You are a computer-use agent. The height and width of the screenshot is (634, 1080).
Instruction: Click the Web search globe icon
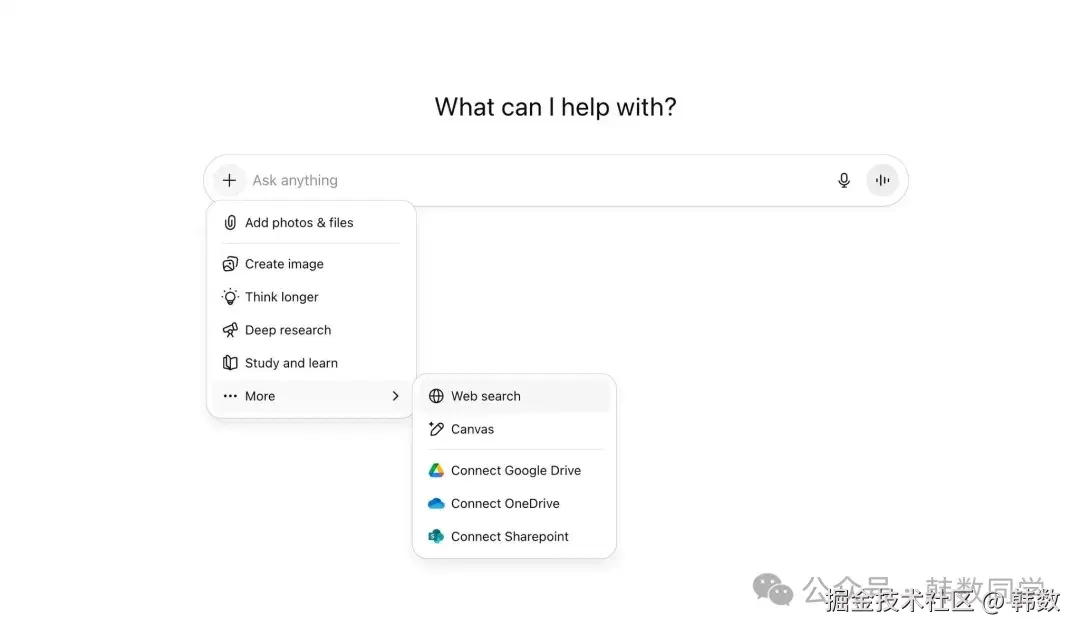(436, 396)
